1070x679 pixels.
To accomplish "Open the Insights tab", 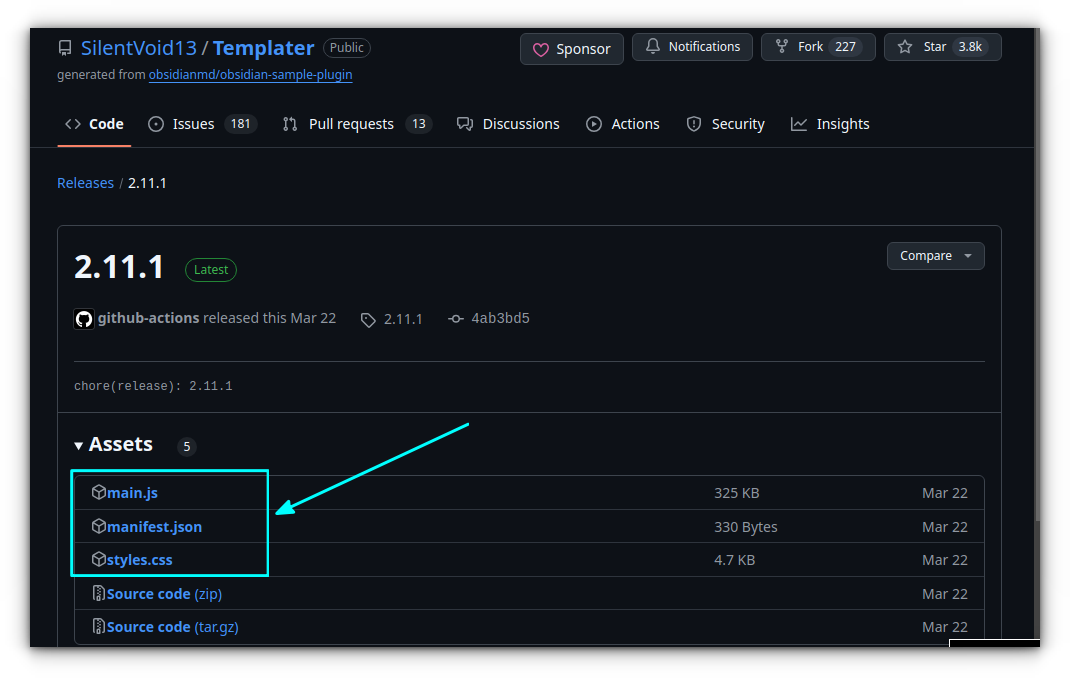I will pyautogui.click(x=842, y=124).
